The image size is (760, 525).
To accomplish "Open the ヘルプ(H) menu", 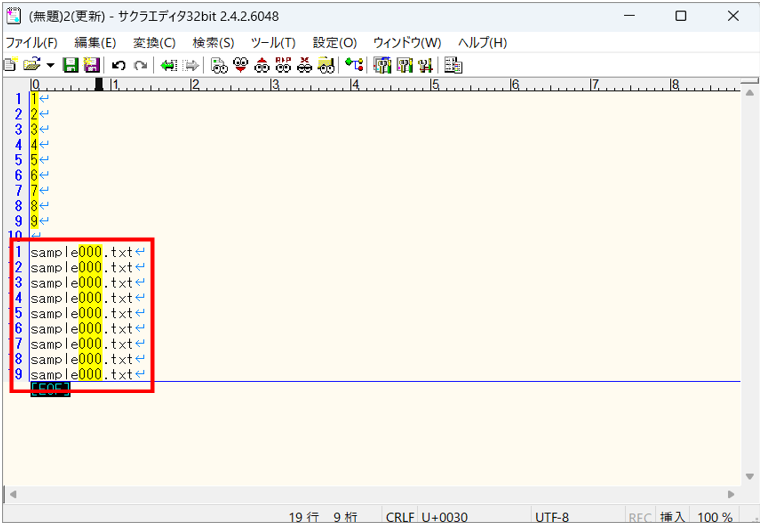I will [482, 43].
